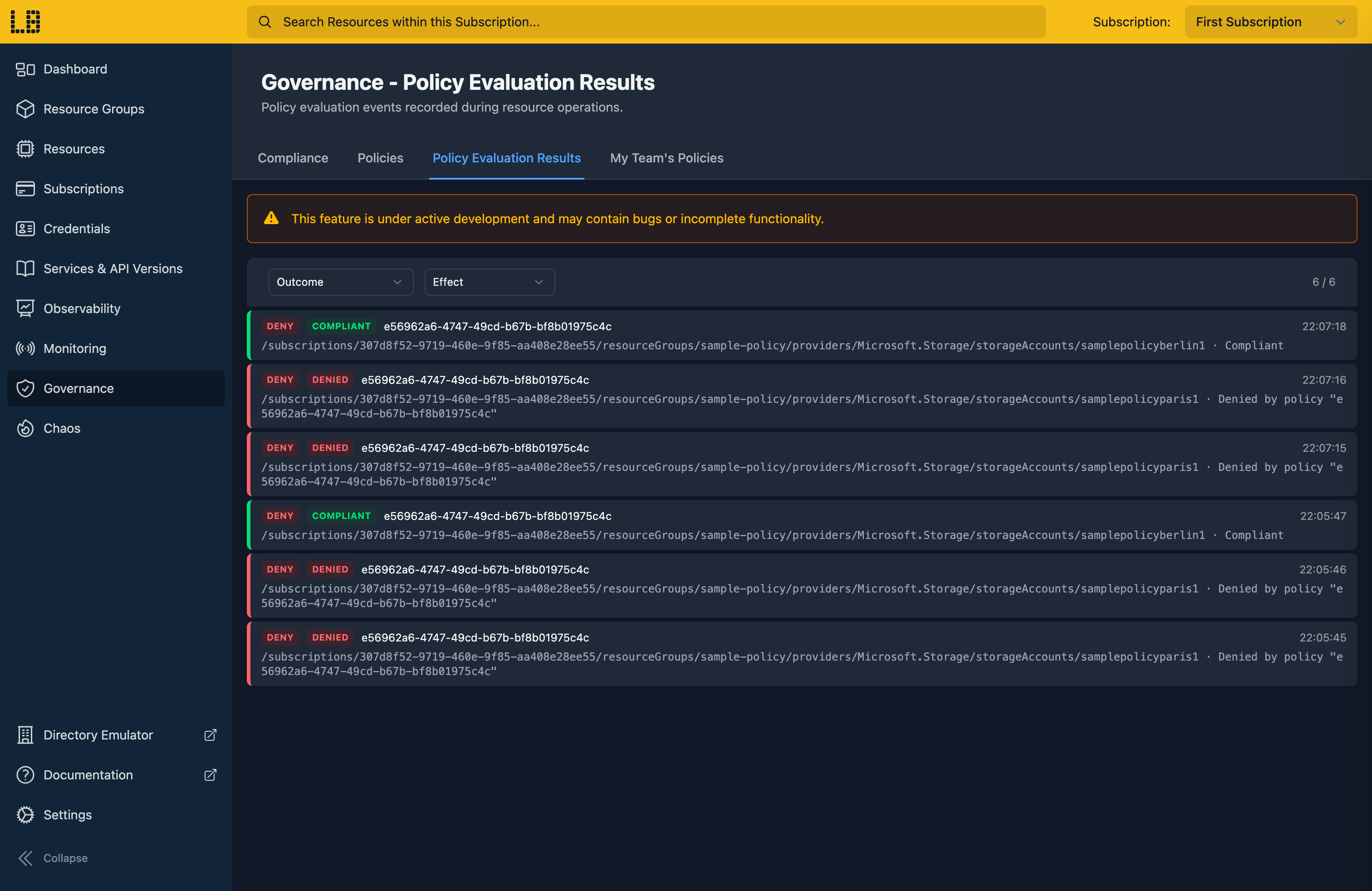The width and height of the screenshot is (1372, 891).
Task: Click policy ID text in the 22:05:45 row
Action: [475, 637]
